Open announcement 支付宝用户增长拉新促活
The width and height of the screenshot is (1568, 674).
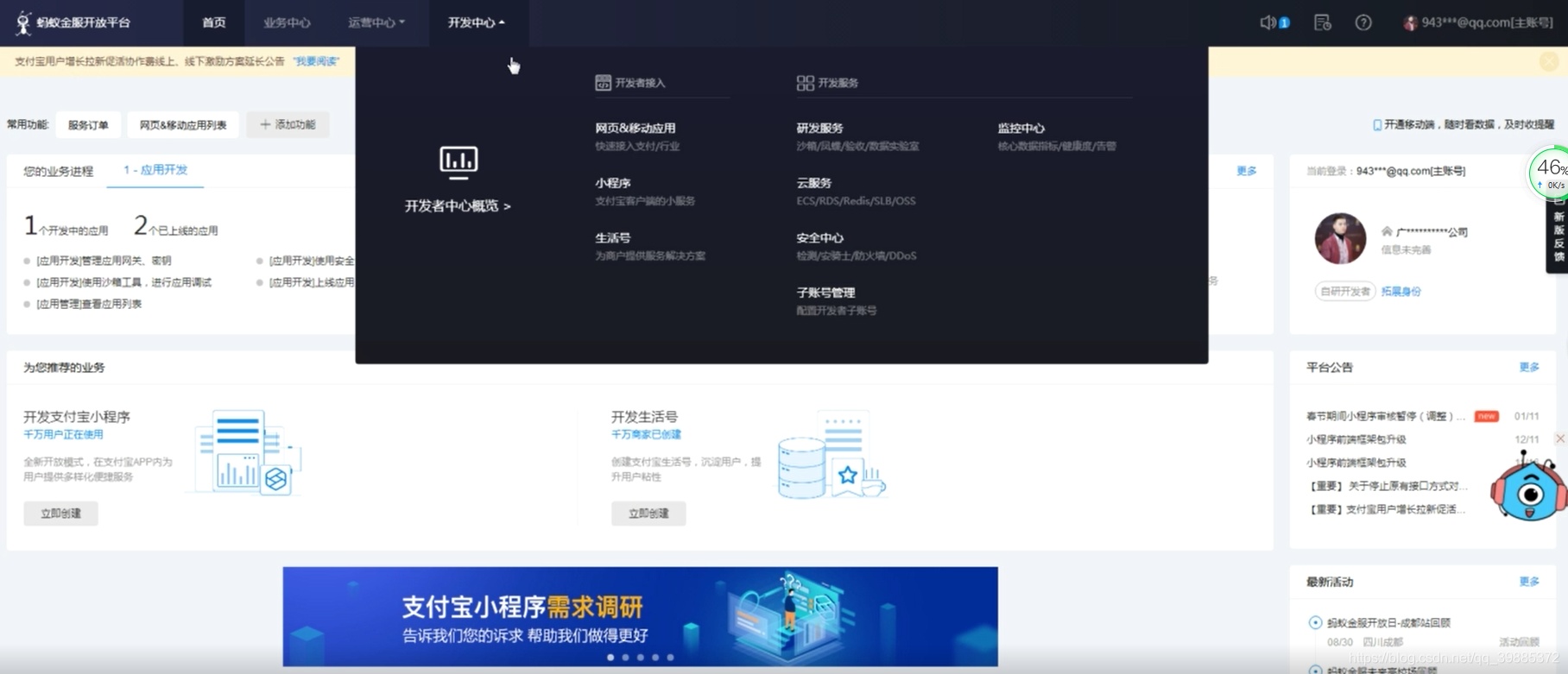pos(1386,509)
